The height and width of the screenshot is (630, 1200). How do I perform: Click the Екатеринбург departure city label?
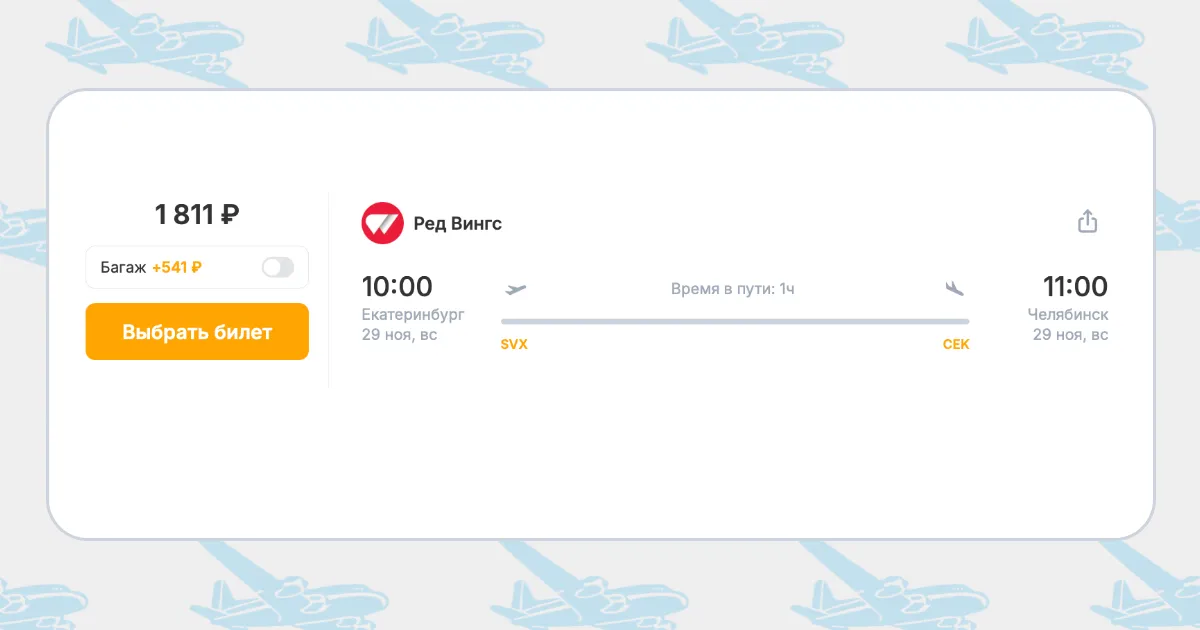[413, 315]
